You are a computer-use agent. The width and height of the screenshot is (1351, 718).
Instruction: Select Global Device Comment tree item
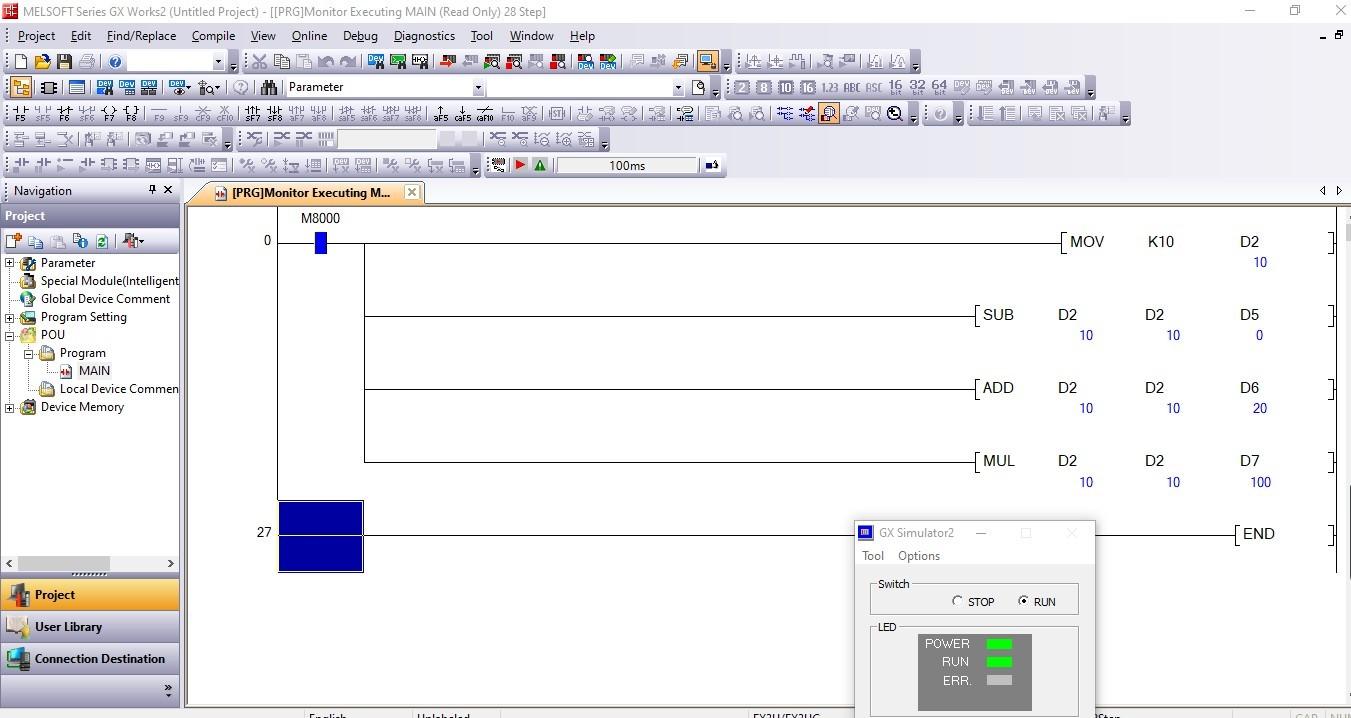[x=105, y=299]
